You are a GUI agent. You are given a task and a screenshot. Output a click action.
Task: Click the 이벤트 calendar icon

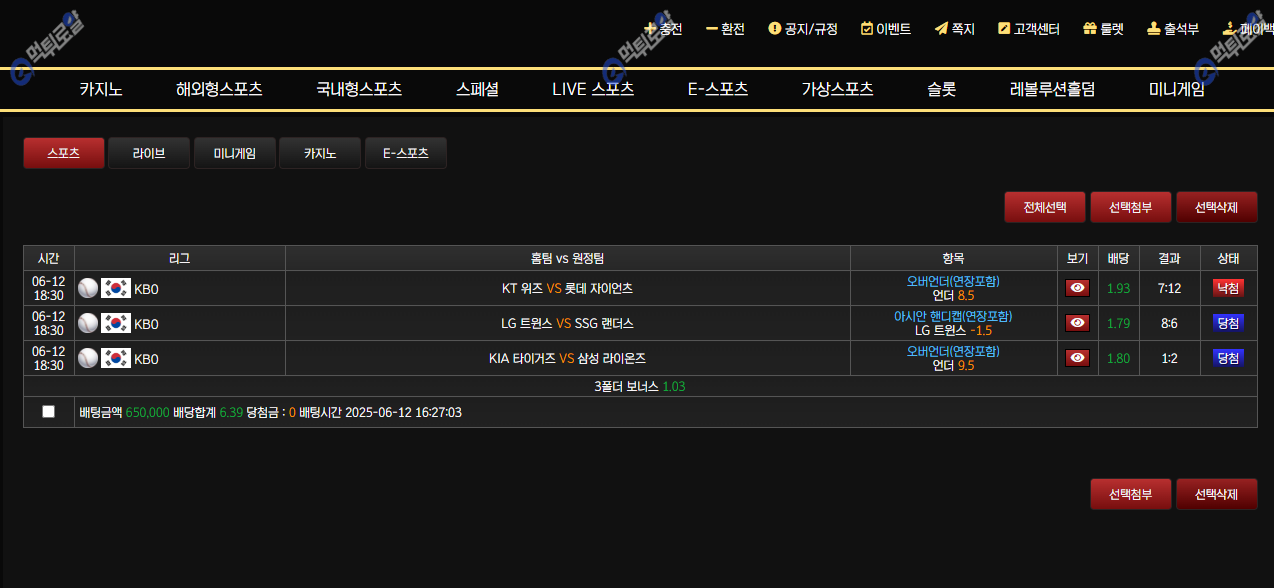[x=867, y=29]
